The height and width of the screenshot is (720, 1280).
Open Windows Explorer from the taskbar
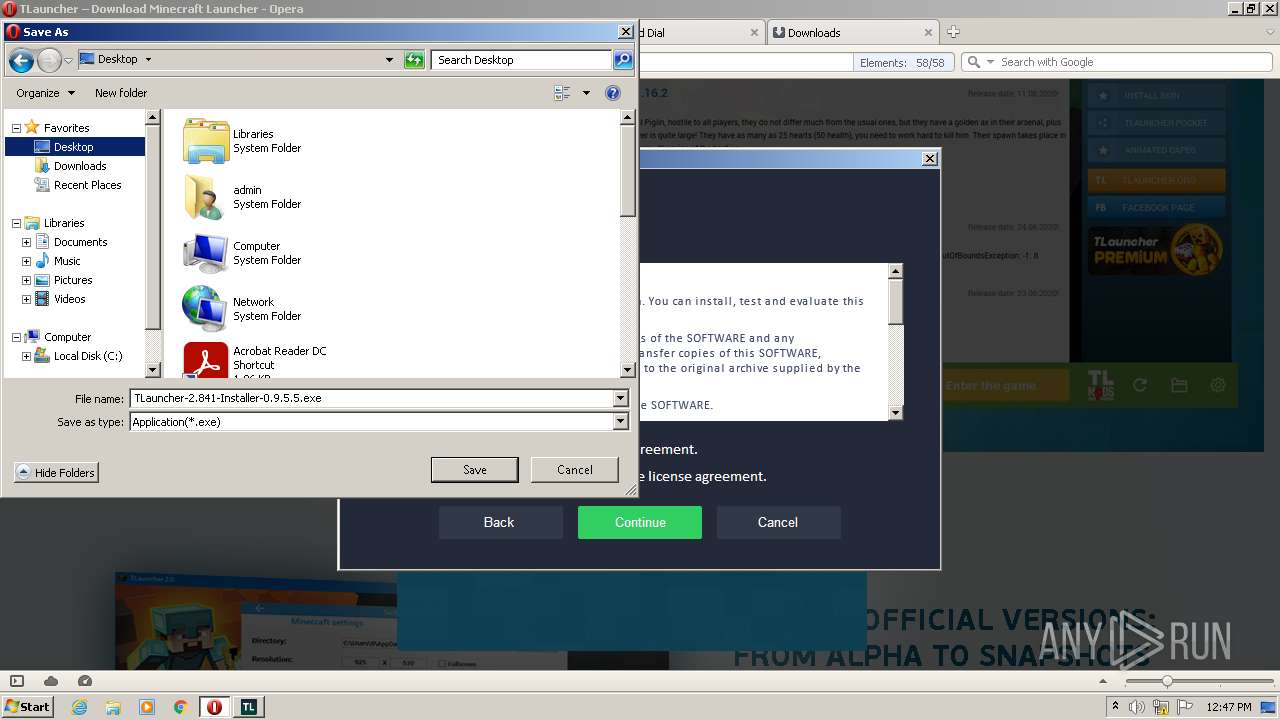click(x=113, y=707)
